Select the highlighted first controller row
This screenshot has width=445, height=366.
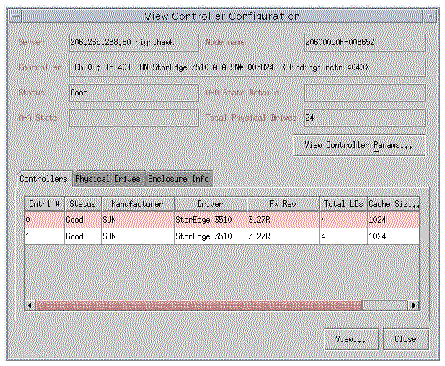tap(222, 220)
